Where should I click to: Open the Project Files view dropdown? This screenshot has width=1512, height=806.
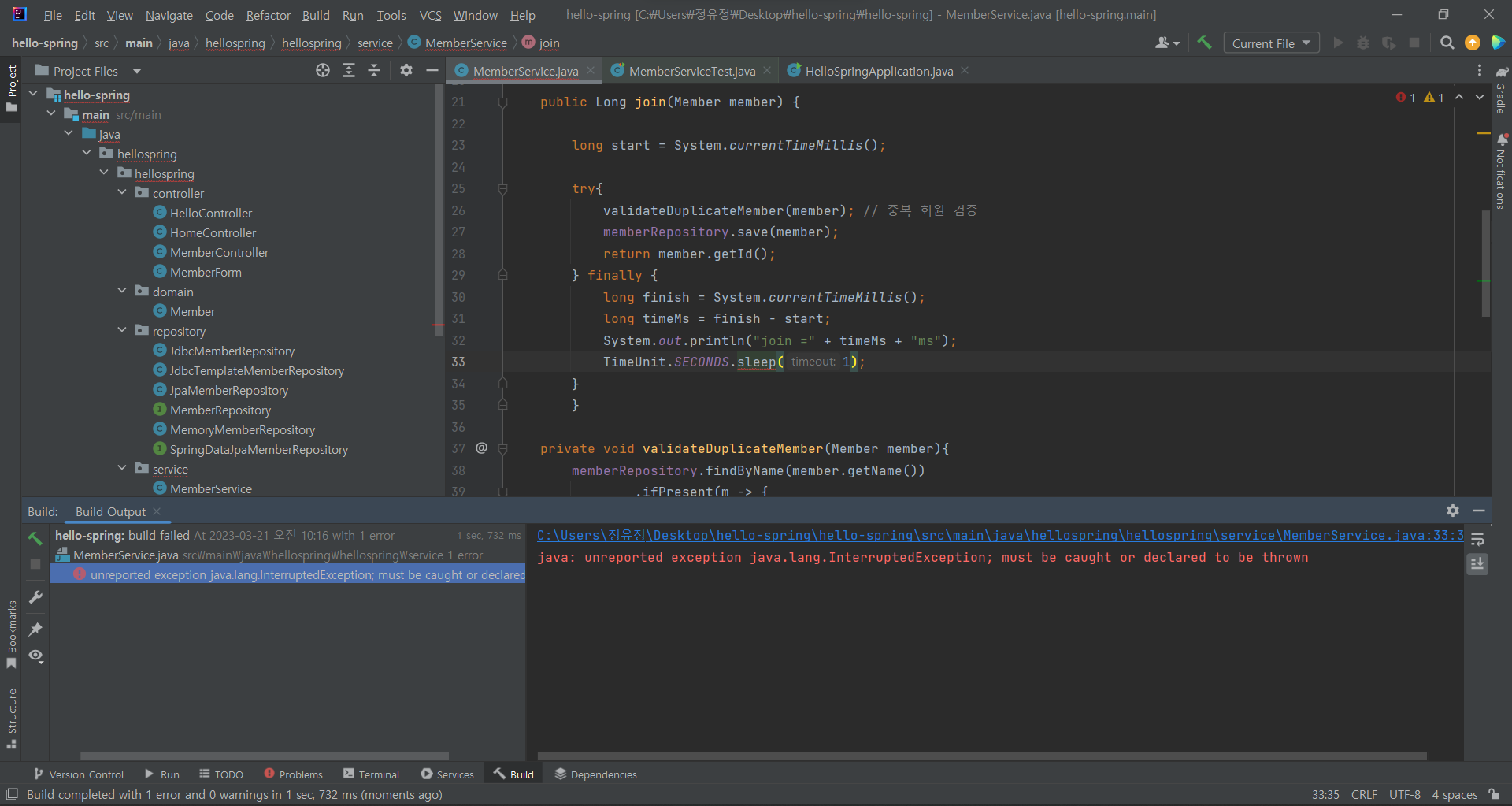click(x=88, y=71)
